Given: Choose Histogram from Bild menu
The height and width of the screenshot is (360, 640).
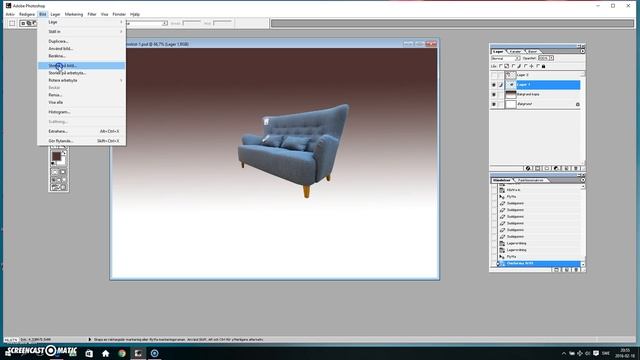Looking at the screenshot, I should [x=81, y=112].
